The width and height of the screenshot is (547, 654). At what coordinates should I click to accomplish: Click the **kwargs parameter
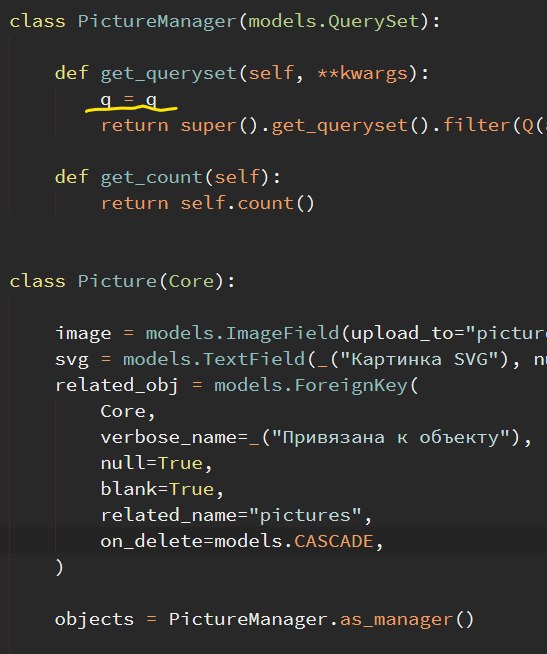coord(362,73)
